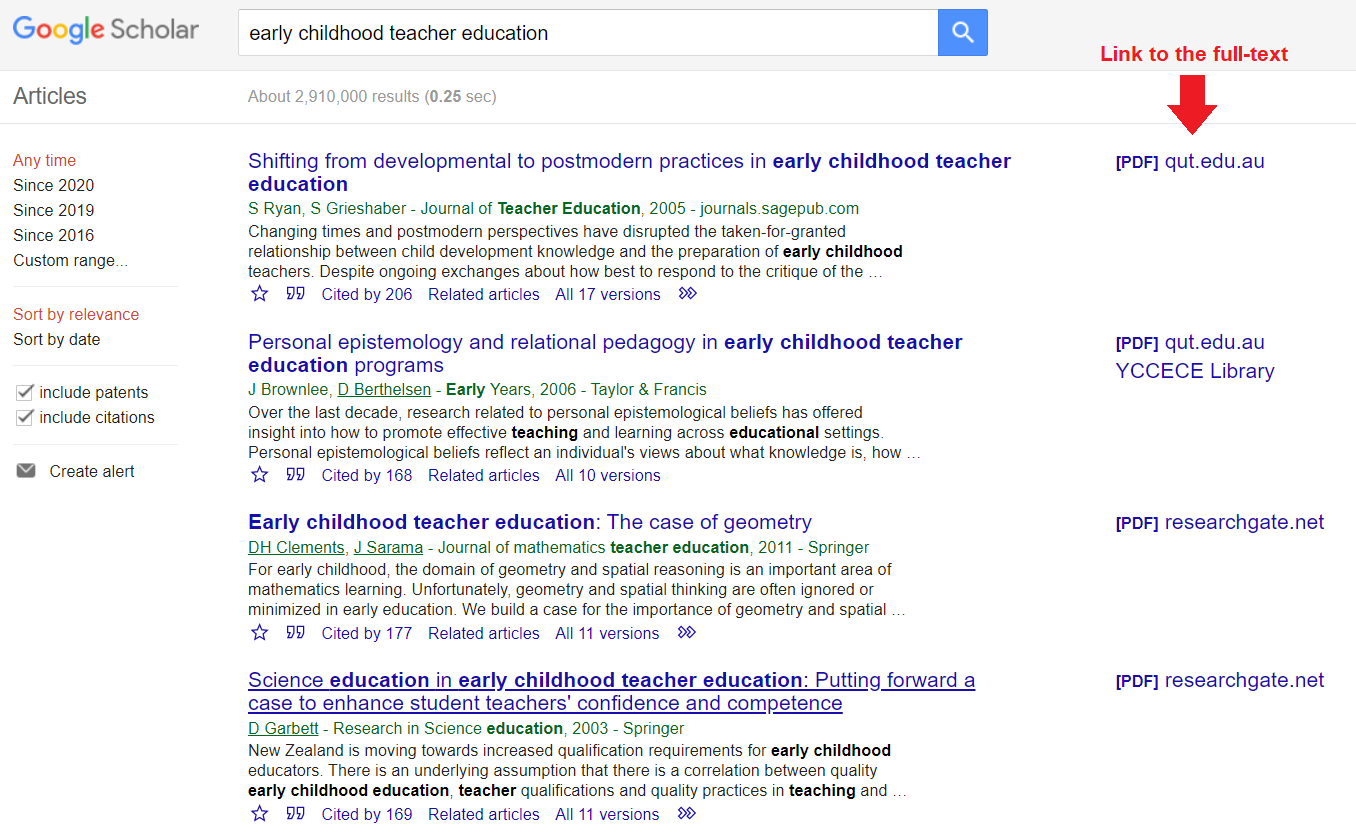1356x833 pixels.
Task: Open author profile D Berthelsen
Action: pyautogui.click(x=384, y=389)
